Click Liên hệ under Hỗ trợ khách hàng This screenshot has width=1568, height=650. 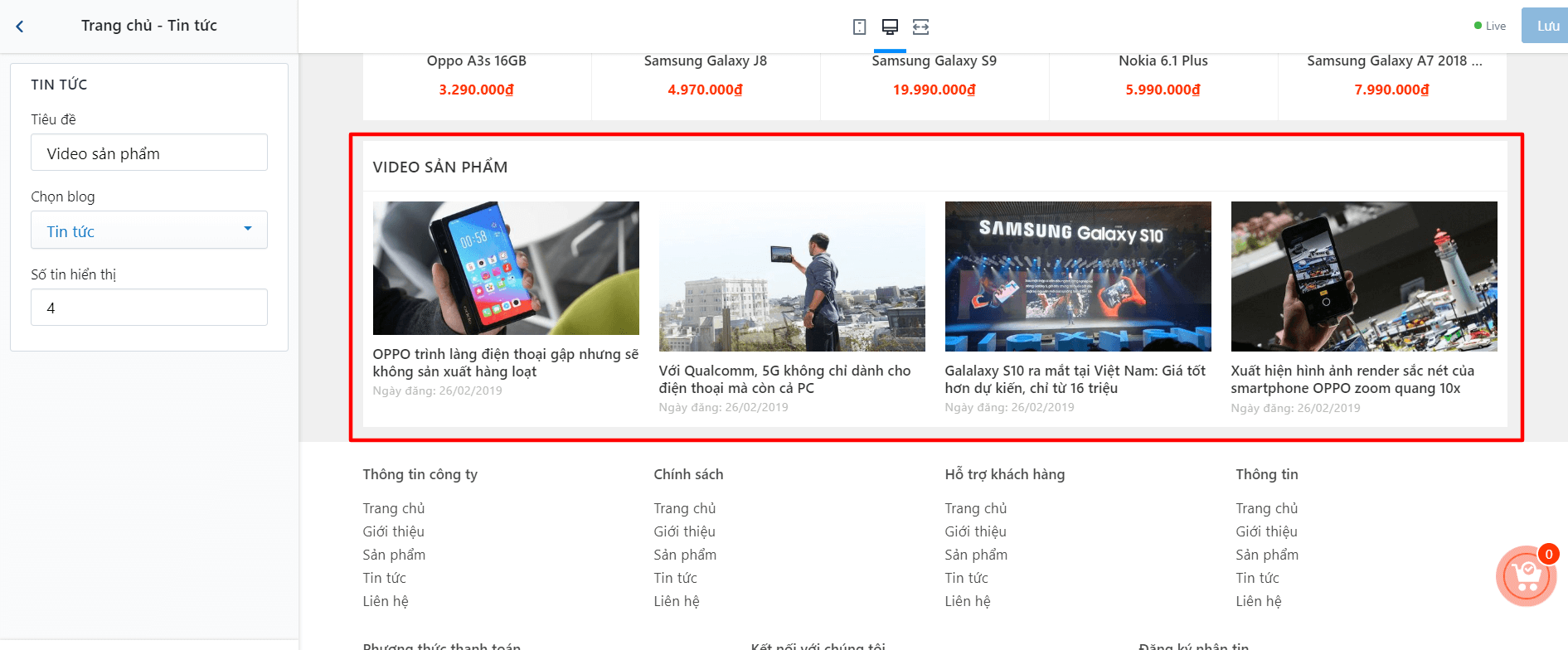click(968, 601)
